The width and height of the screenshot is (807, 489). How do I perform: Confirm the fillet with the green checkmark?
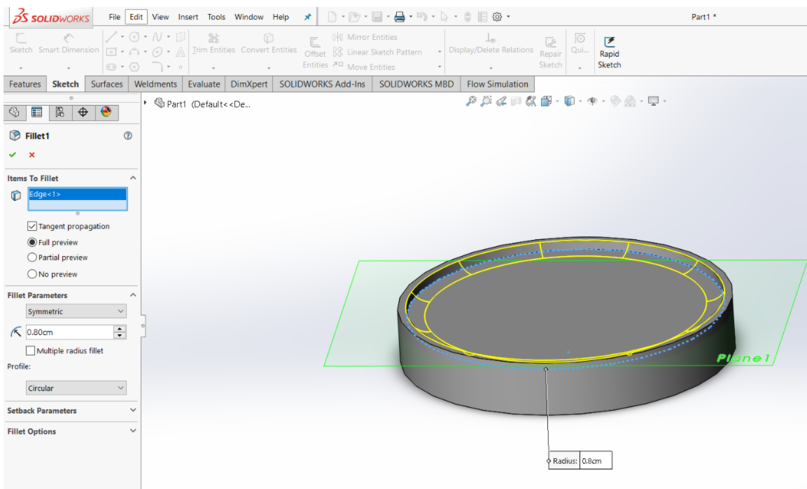[13, 155]
